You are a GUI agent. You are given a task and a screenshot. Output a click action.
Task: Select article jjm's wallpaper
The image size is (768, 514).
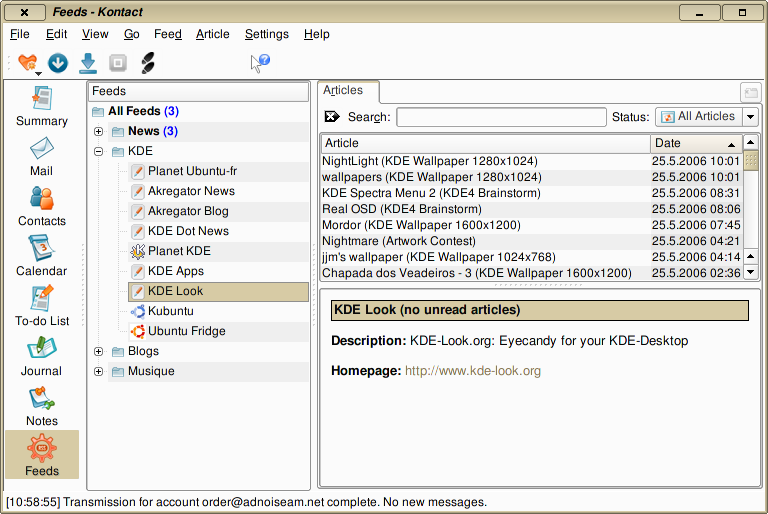click(531, 257)
